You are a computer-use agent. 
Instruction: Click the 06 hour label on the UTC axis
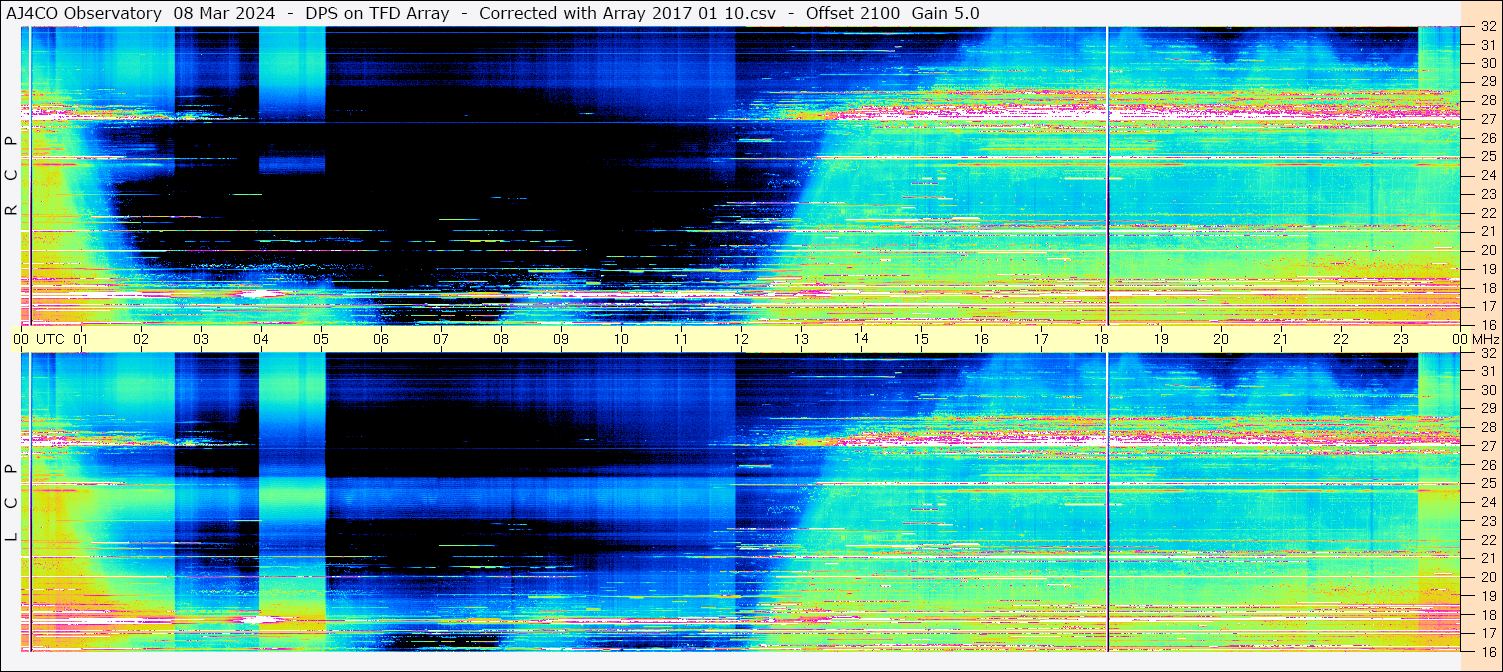(x=381, y=339)
